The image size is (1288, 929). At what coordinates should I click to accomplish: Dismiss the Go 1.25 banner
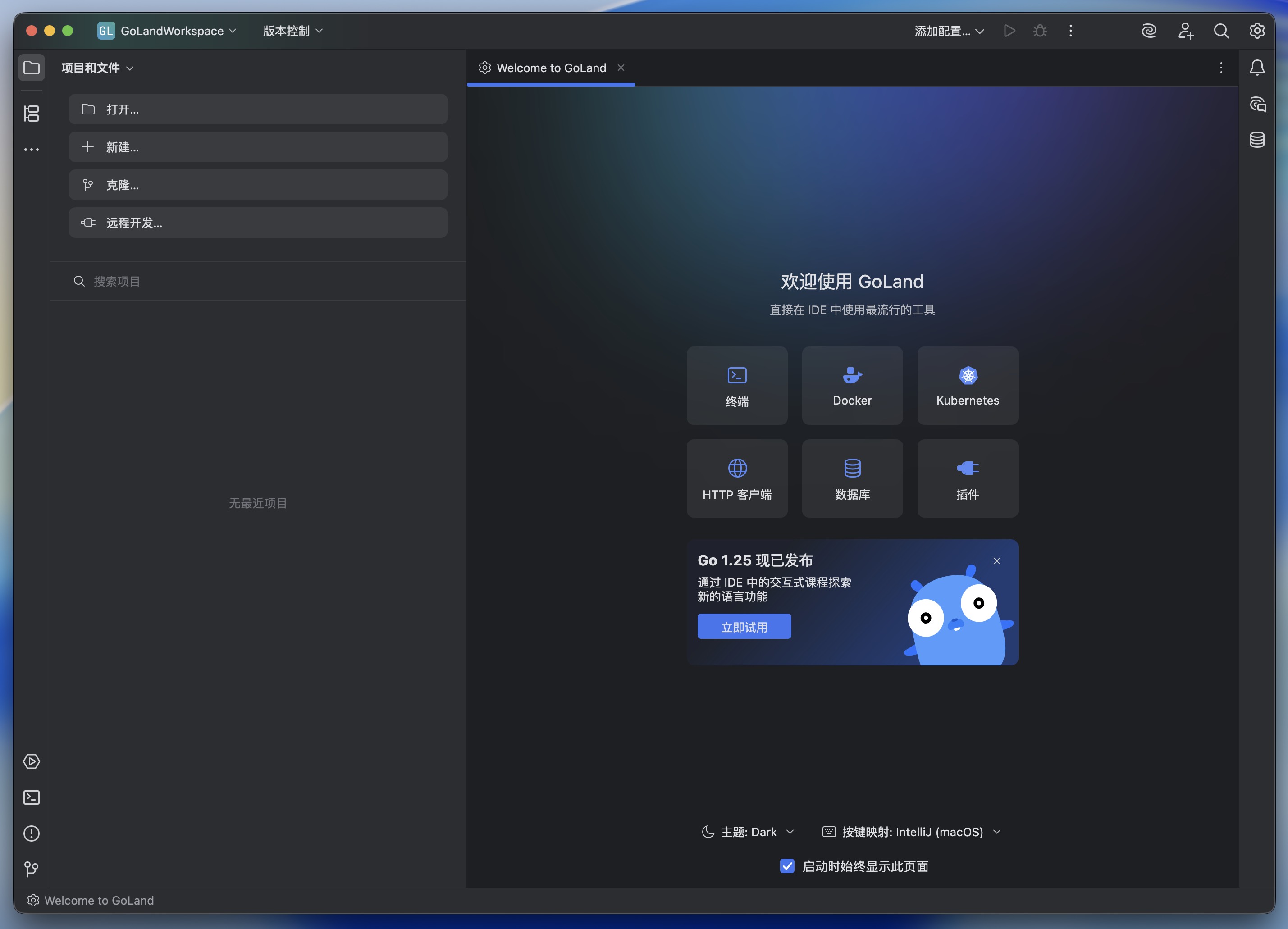997,561
